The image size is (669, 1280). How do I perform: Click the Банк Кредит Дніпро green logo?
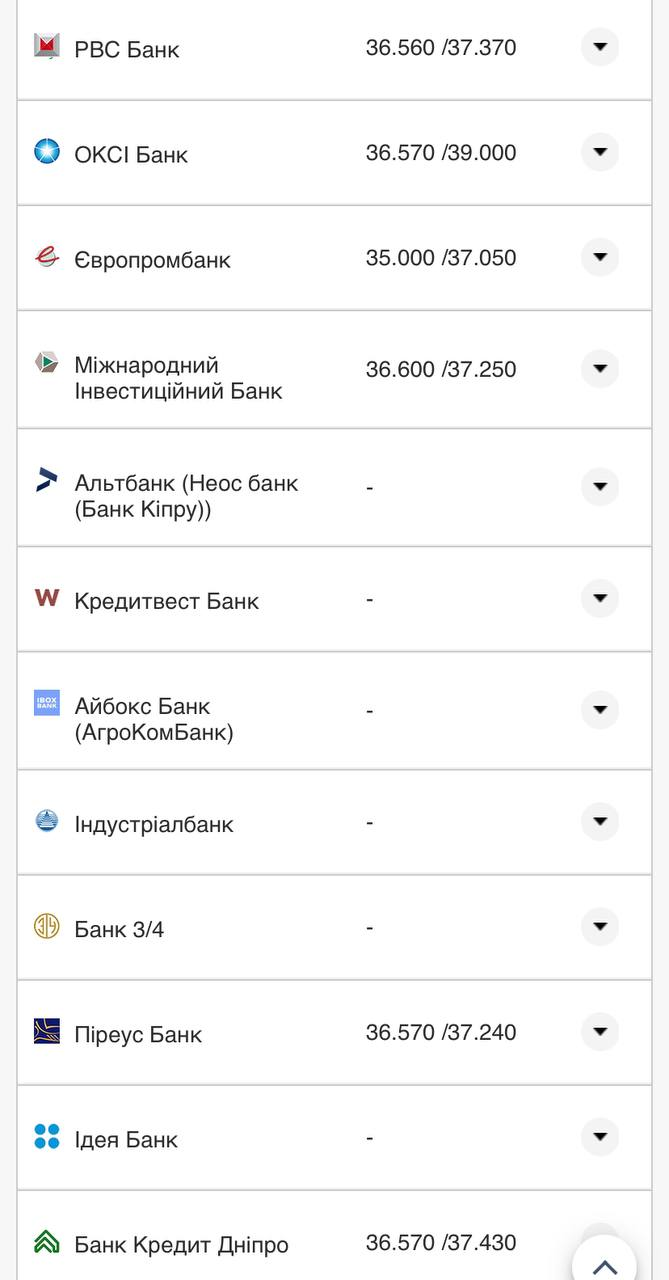pyautogui.click(x=45, y=1241)
